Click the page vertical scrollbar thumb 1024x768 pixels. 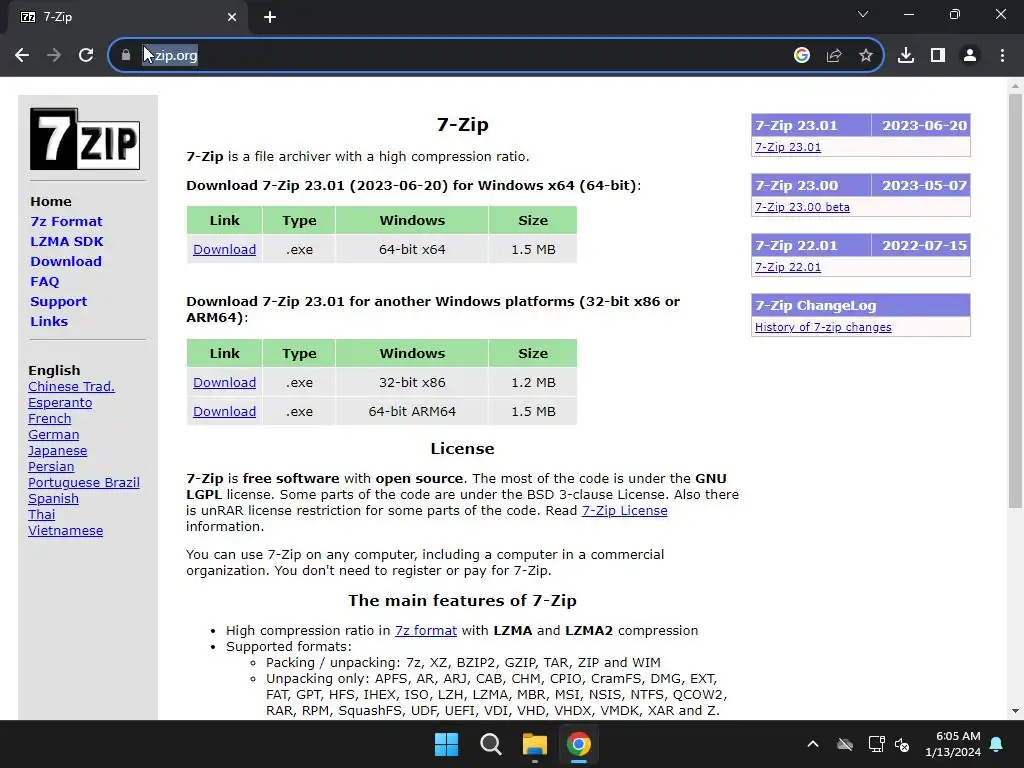[x=1015, y=300]
